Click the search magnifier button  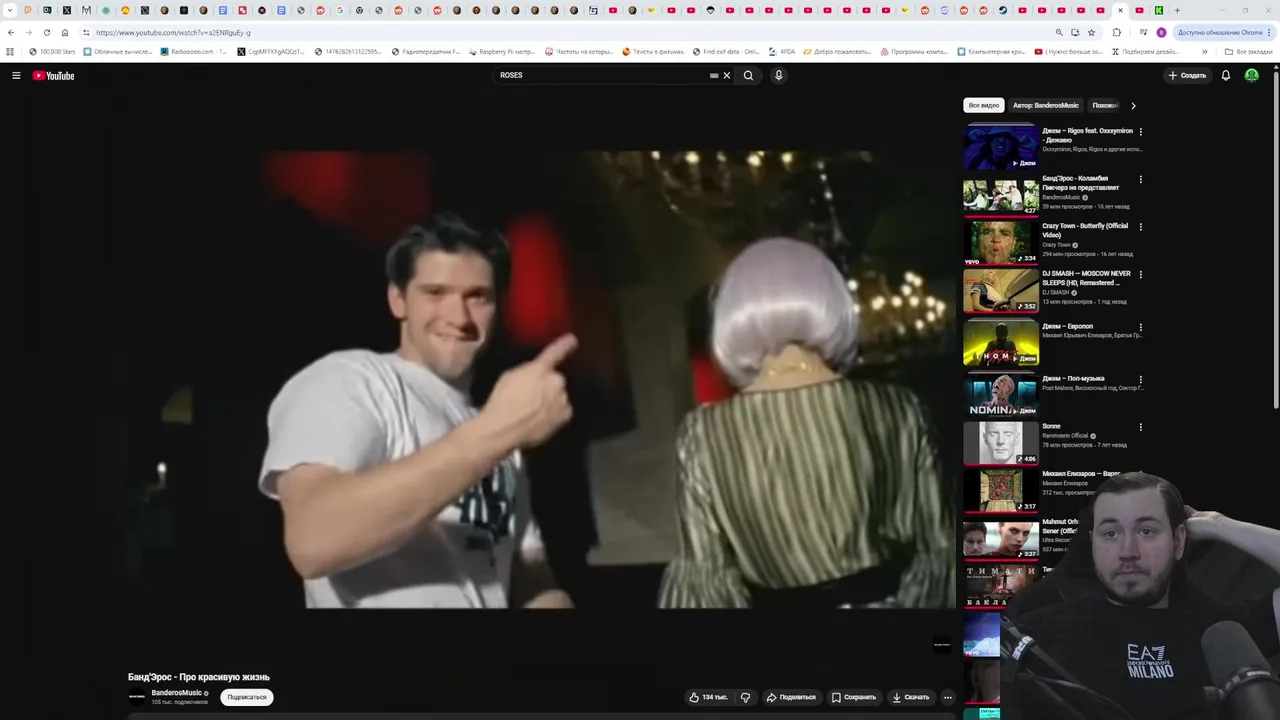point(748,75)
